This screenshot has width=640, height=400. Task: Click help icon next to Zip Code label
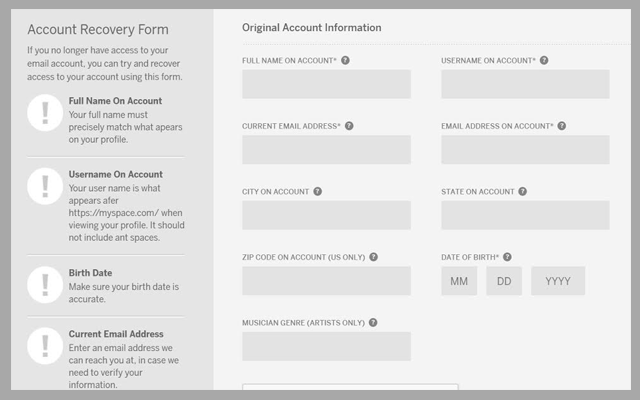point(373,257)
